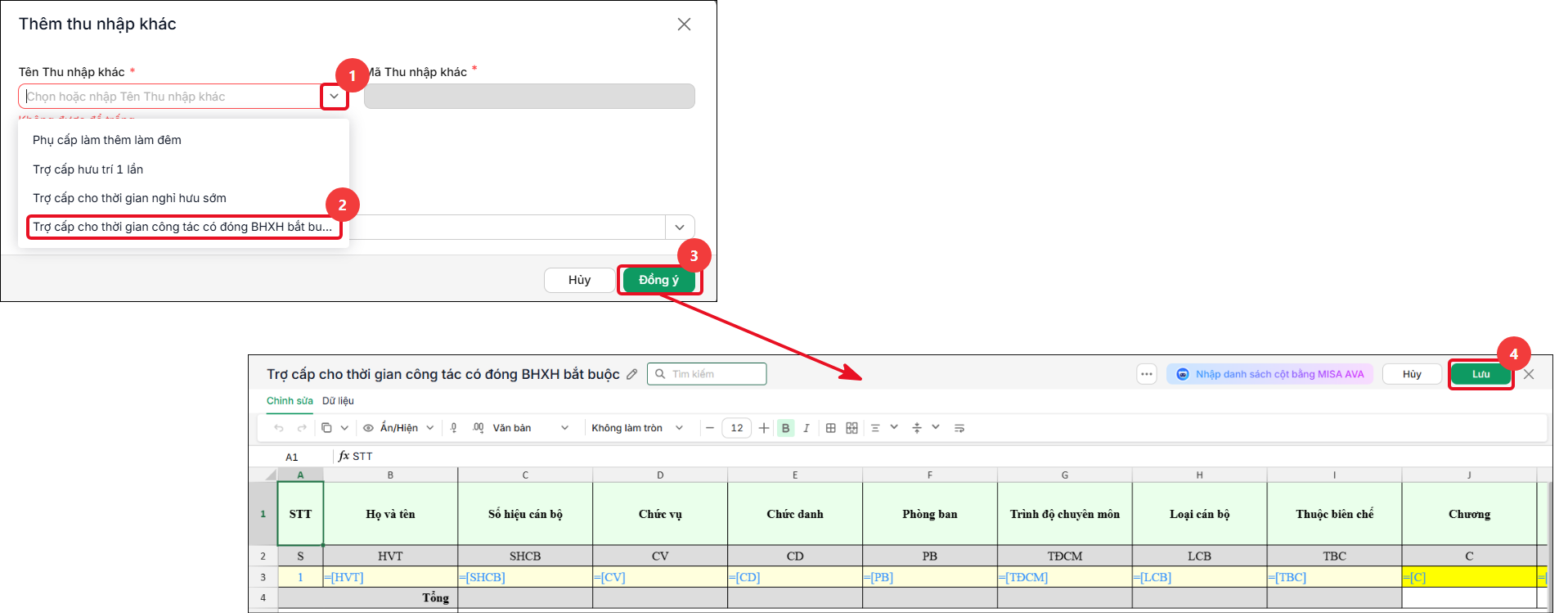Viewport: 1568px width, 613px height.
Task: Click the Redo icon
Action: [302, 428]
